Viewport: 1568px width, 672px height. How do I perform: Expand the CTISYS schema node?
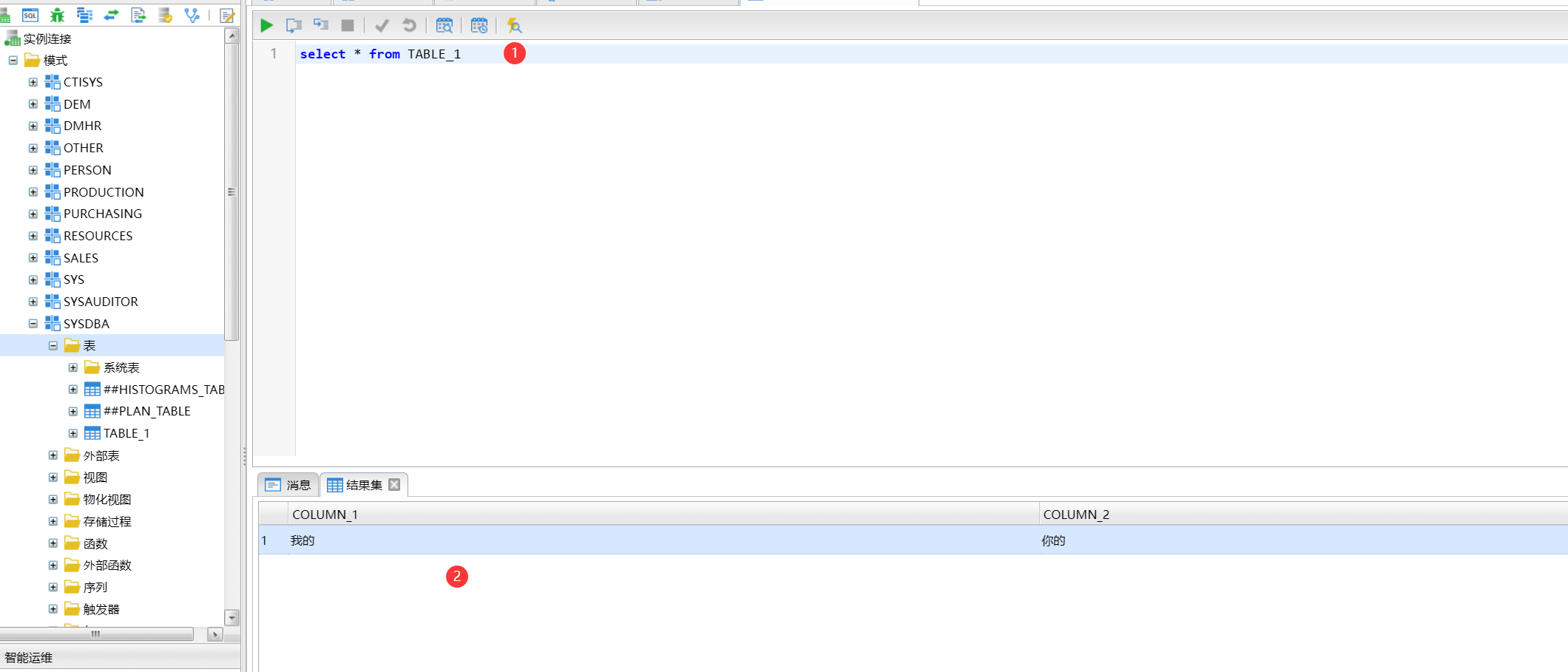click(x=33, y=82)
